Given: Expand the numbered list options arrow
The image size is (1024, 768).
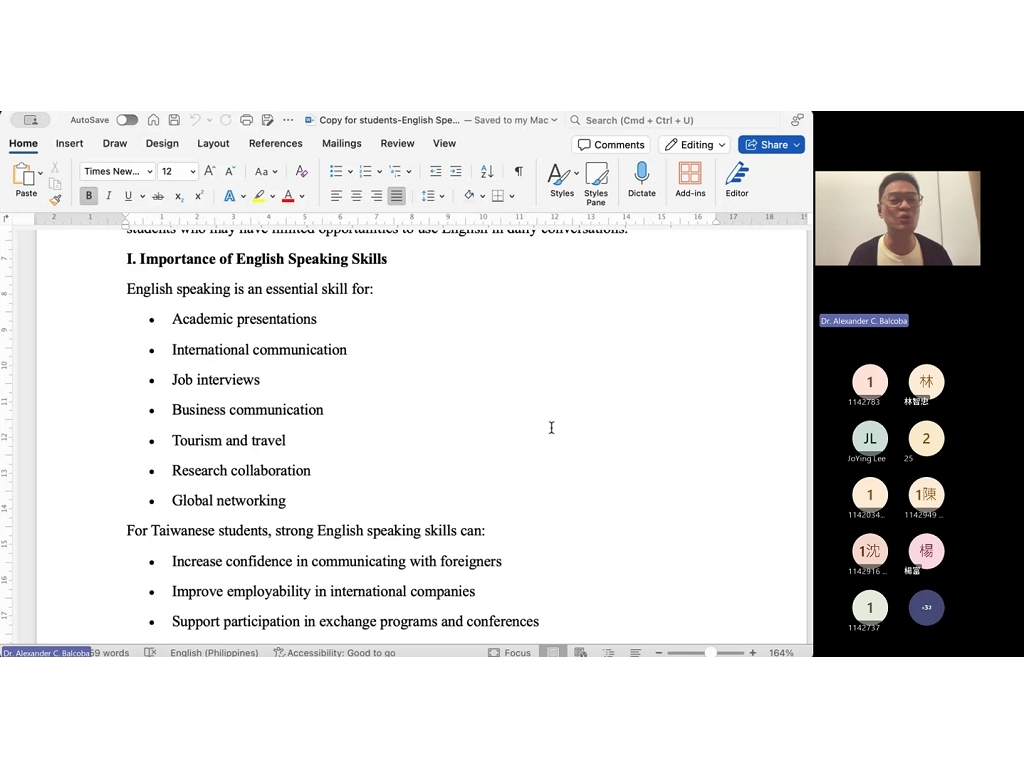Looking at the screenshot, I should [x=379, y=172].
